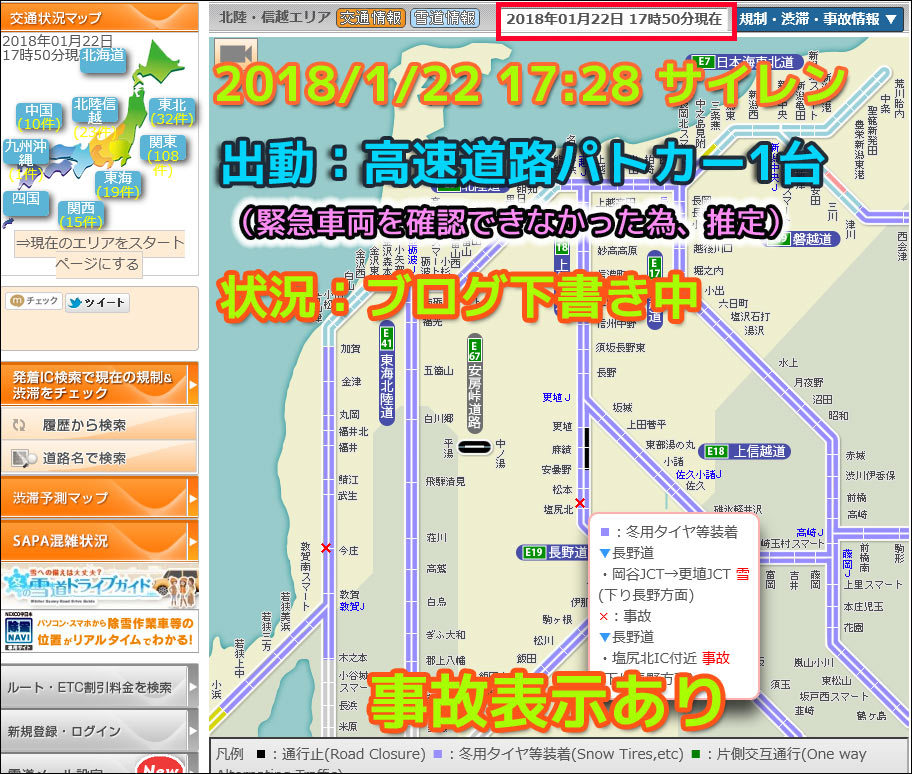This screenshot has width=912, height=774.
Task: Click the 郡上八幡 interchange label
Action: pyautogui.click(x=446, y=660)
